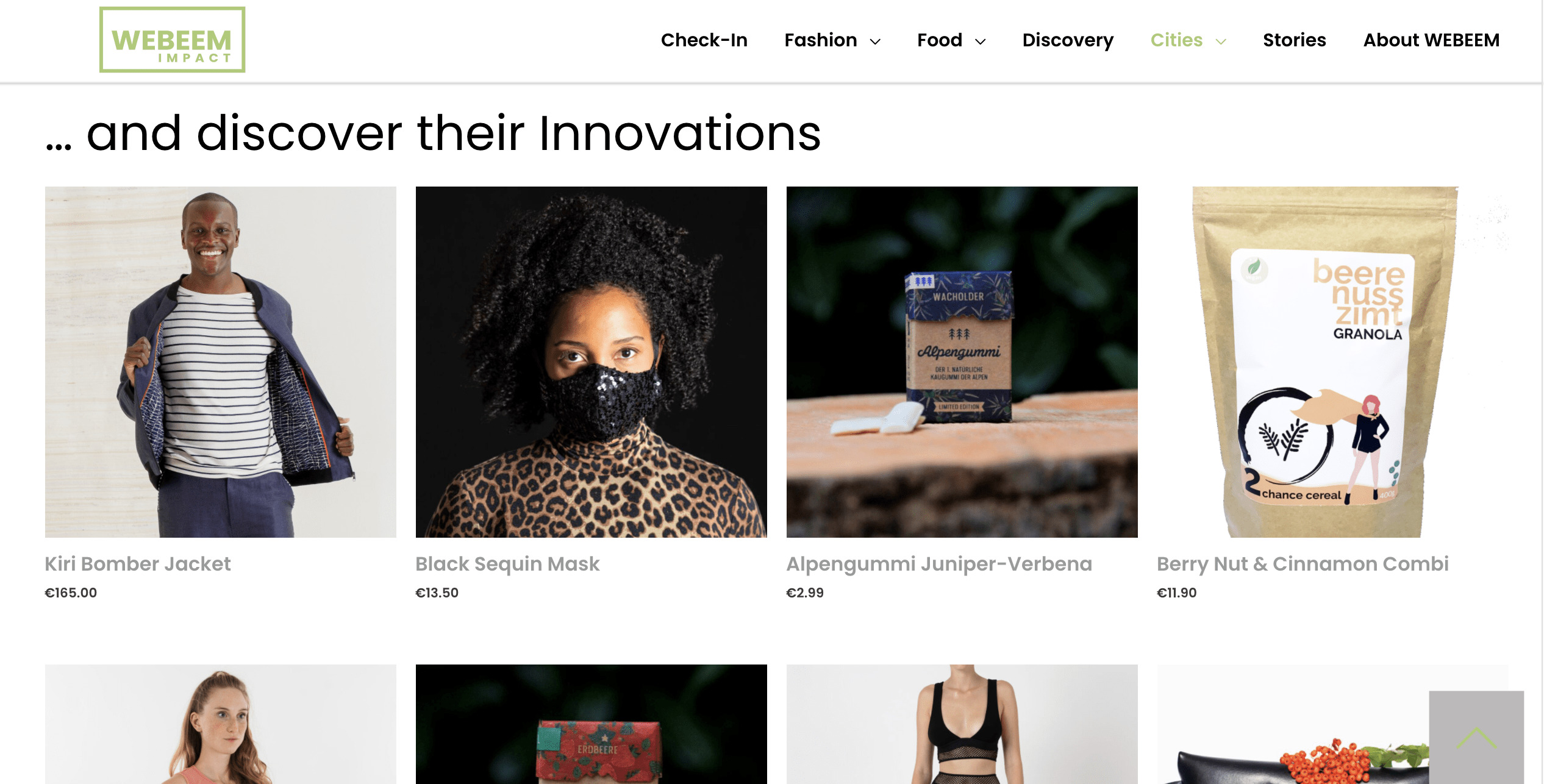The image size is (1544, 784).
Task: Click the Black Sequin Mask photo
Action: tap(592, 362)
